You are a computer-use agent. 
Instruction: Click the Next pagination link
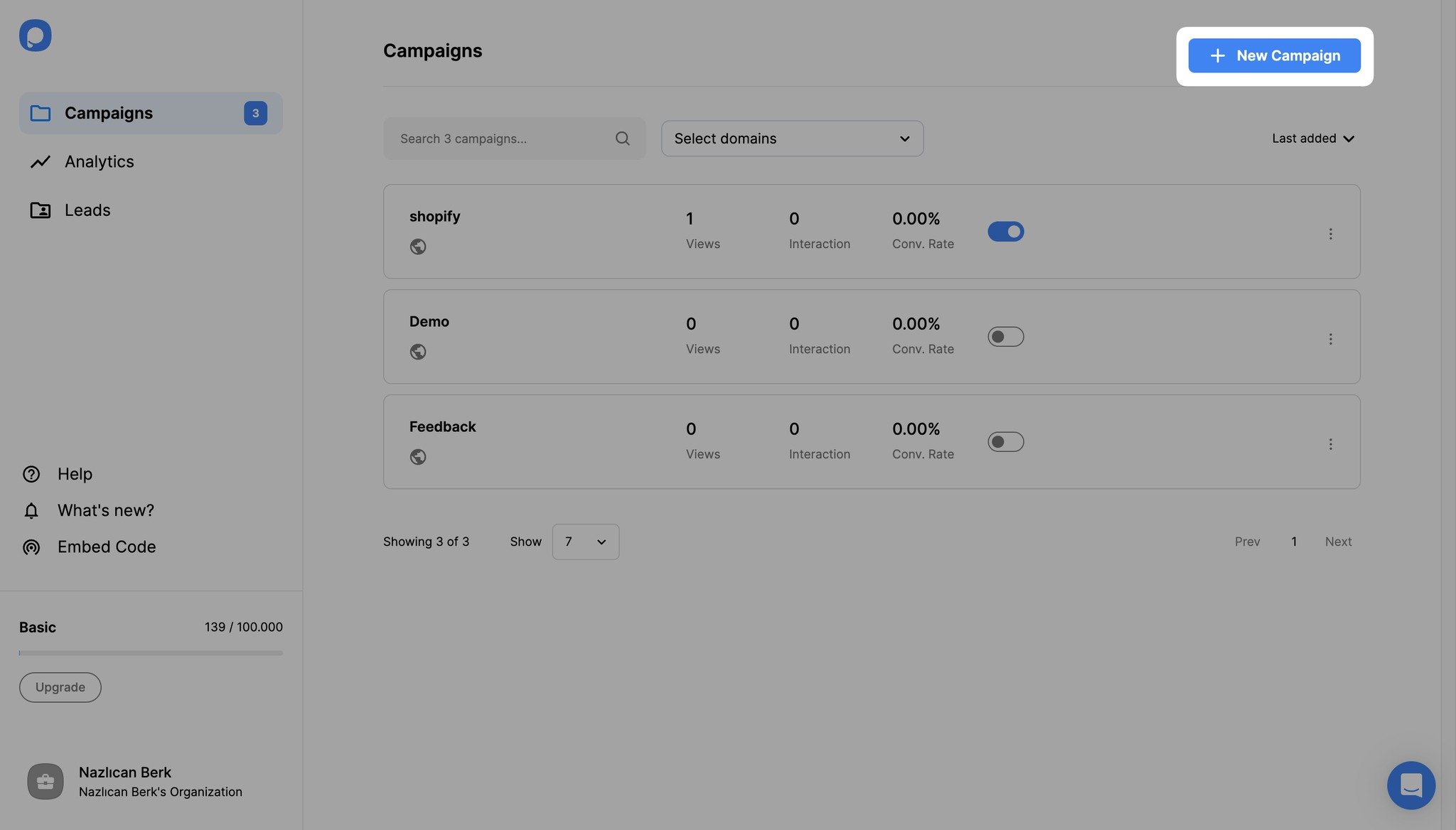1338,541
